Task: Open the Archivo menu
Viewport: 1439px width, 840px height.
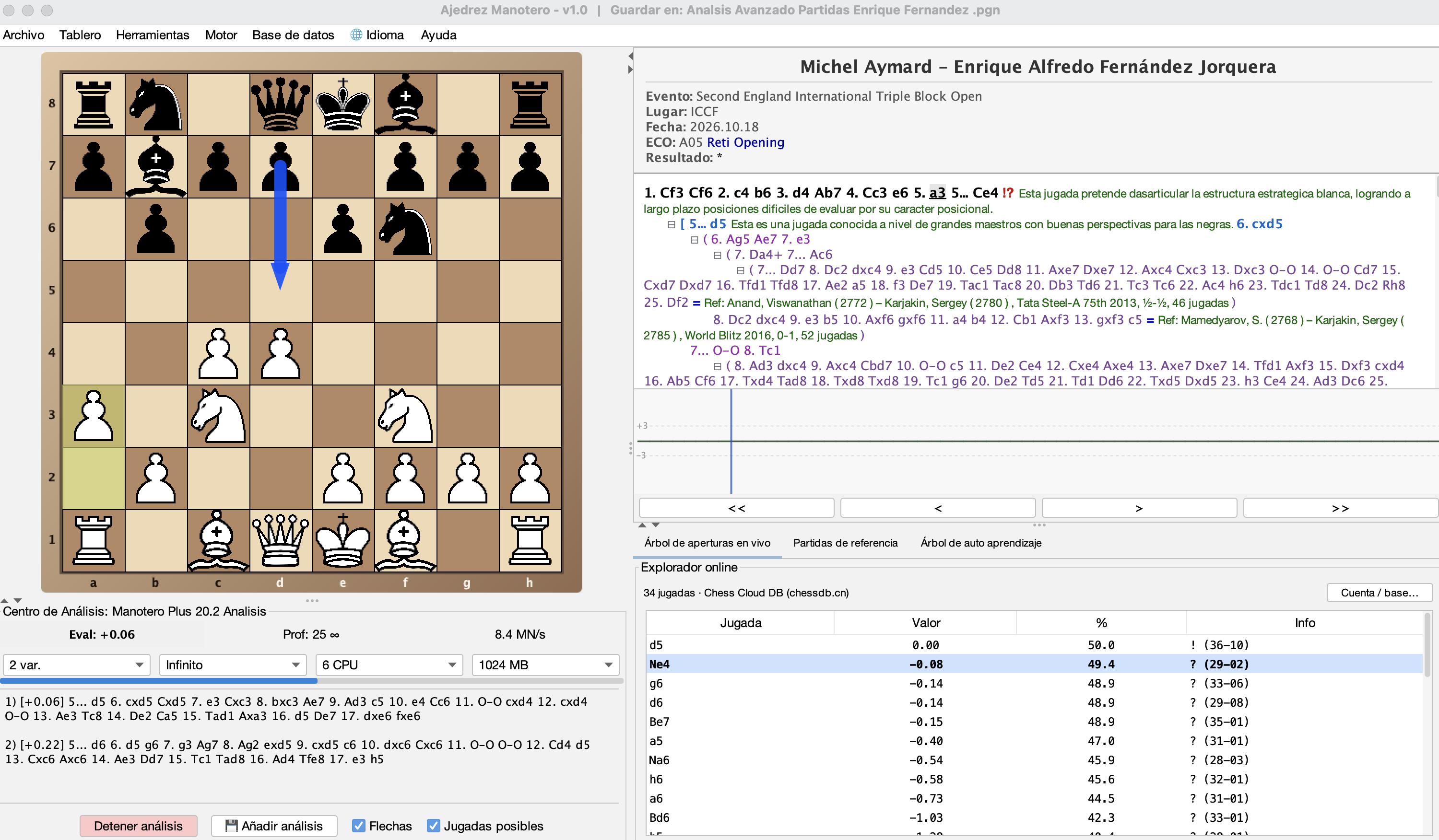Action: 24,35
